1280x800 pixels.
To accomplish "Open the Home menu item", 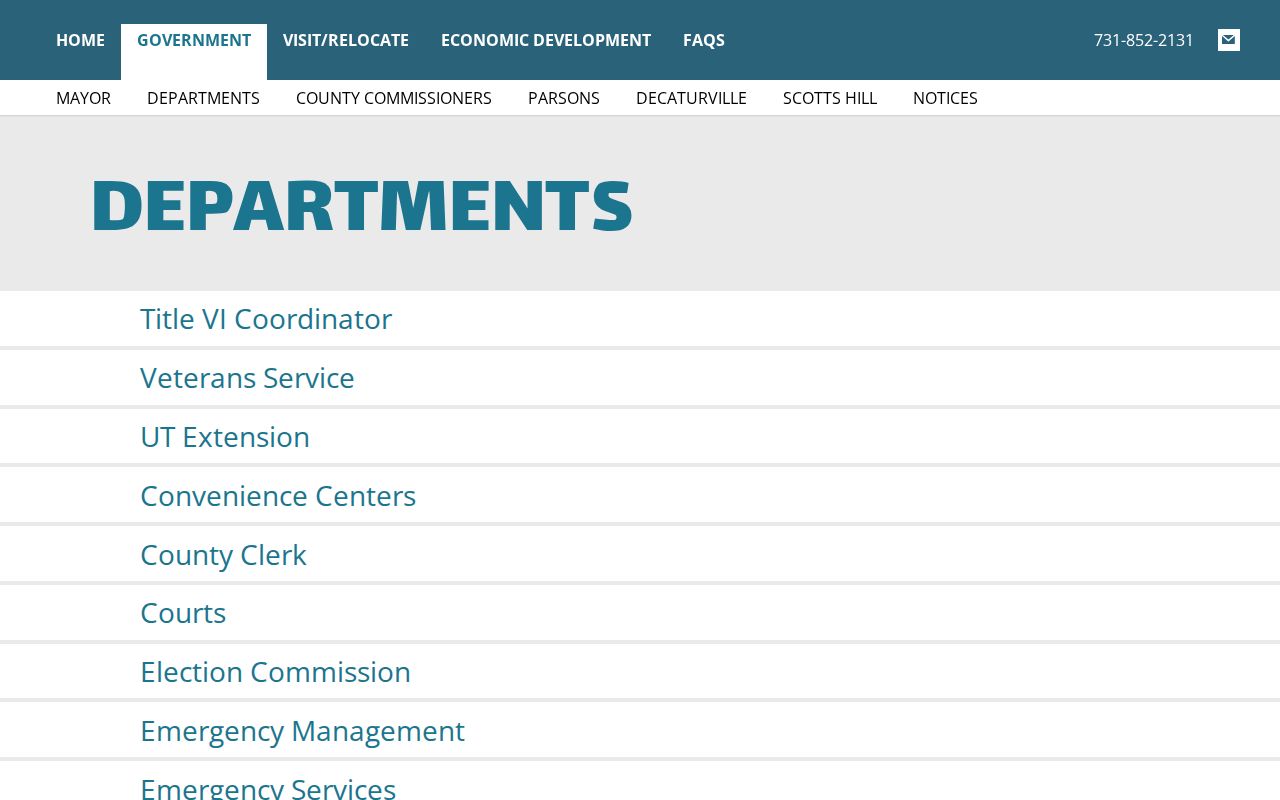I will [x=80, y=40].
